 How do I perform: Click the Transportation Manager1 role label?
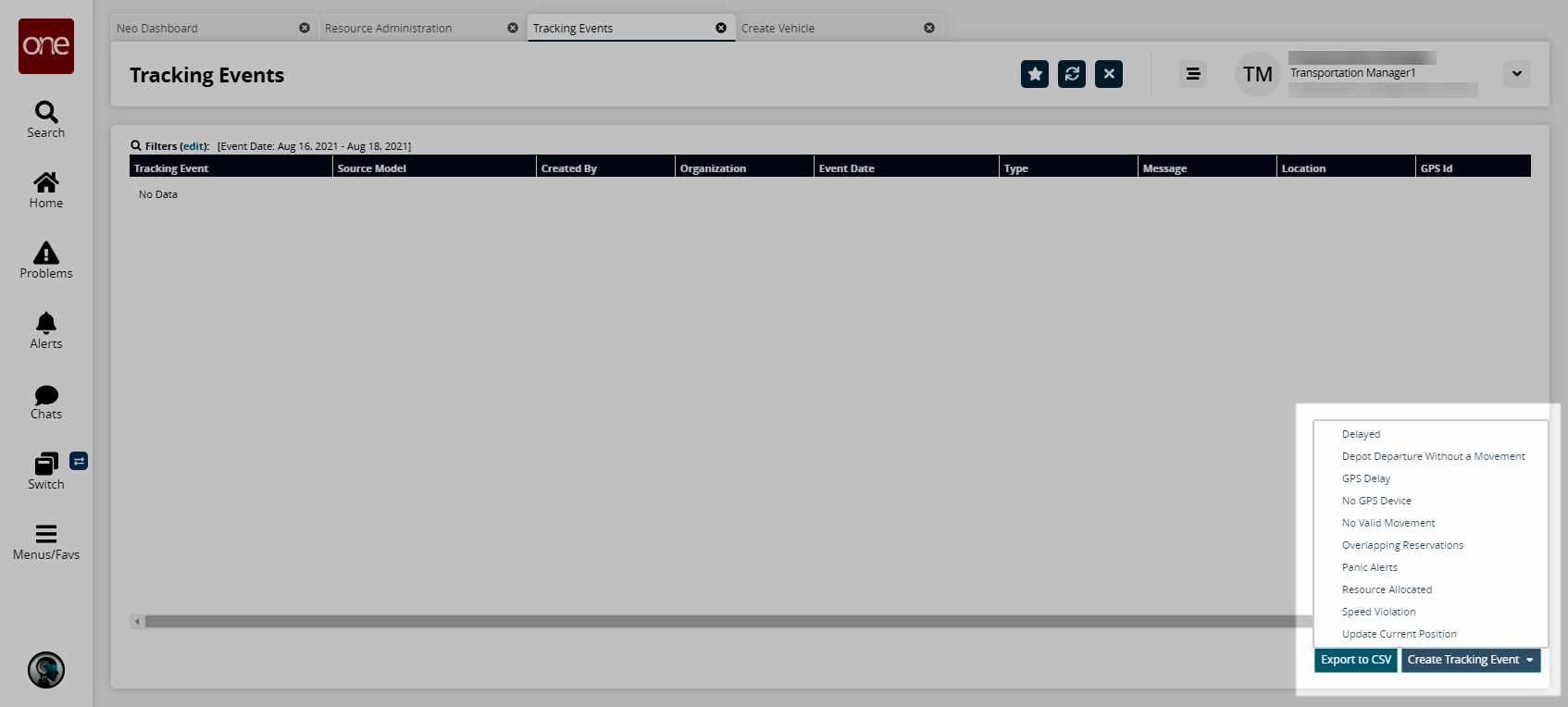click(1352, 73)
